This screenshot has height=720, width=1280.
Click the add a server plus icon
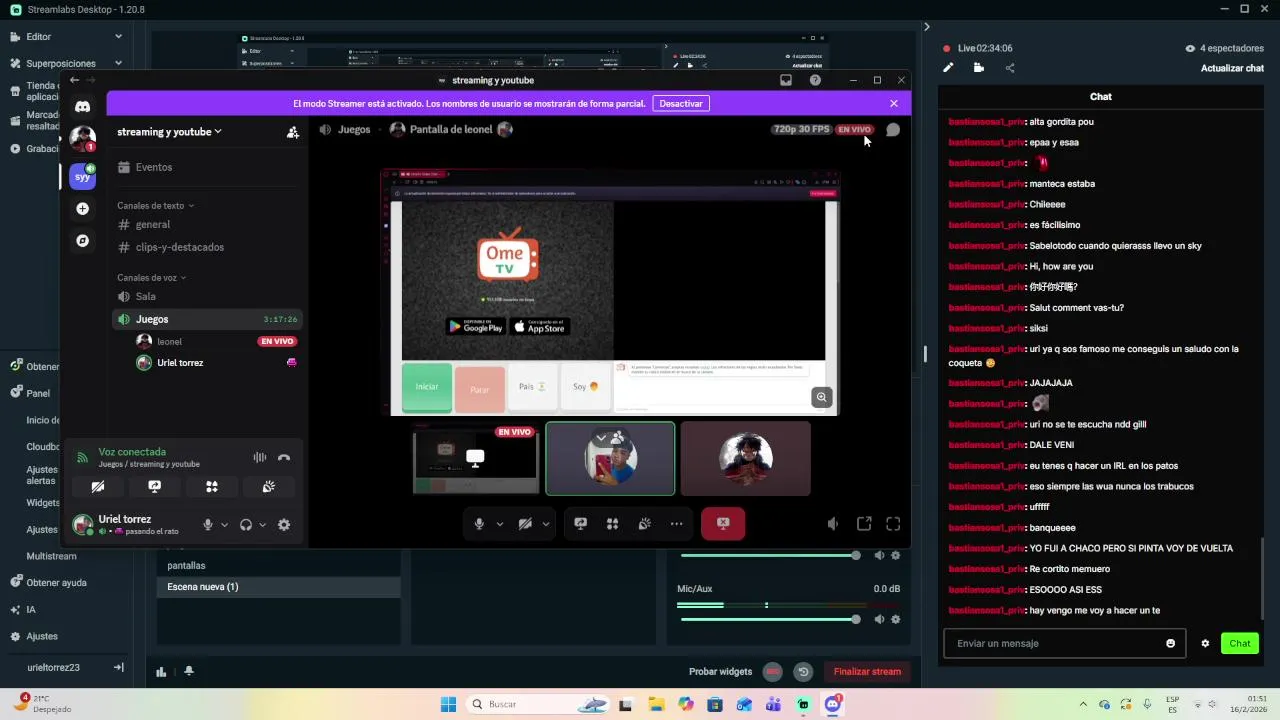pyautogui.click(x=83, y=209)
